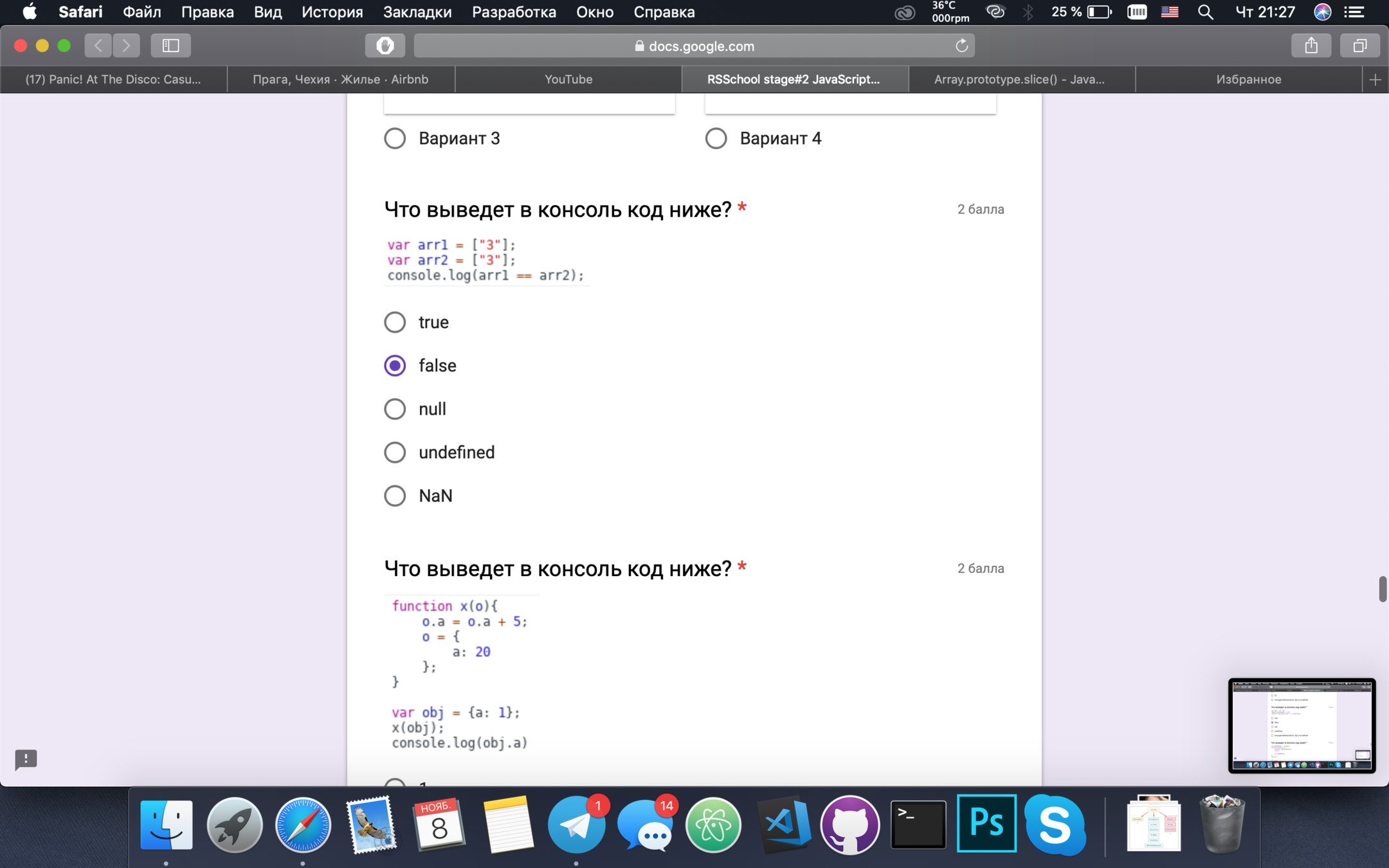This screenshot has width=1389, height=868.
Task: Select the "Вариант 3" radio button
Action: pos(395,138)
